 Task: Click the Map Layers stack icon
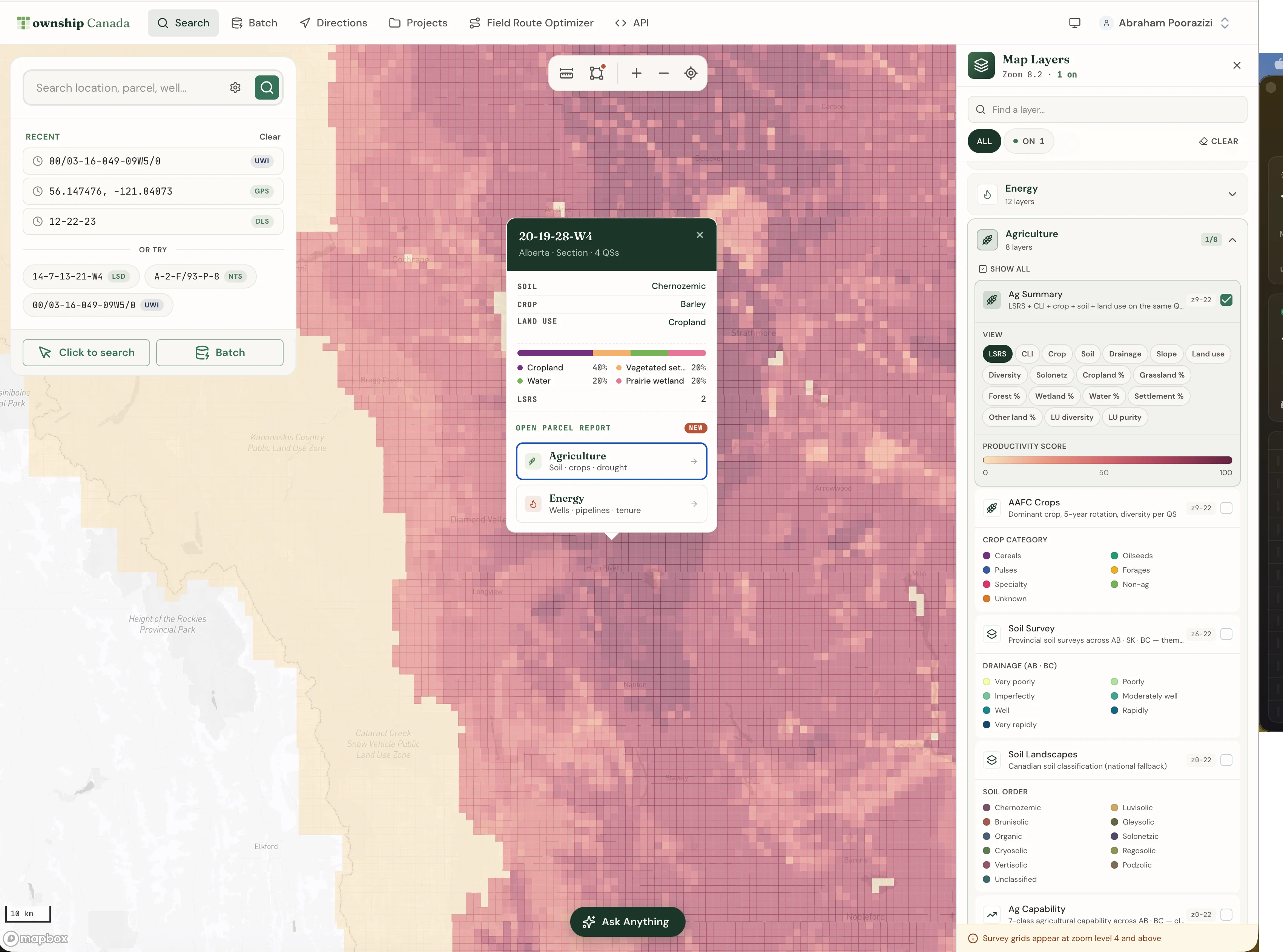point(981,66)
